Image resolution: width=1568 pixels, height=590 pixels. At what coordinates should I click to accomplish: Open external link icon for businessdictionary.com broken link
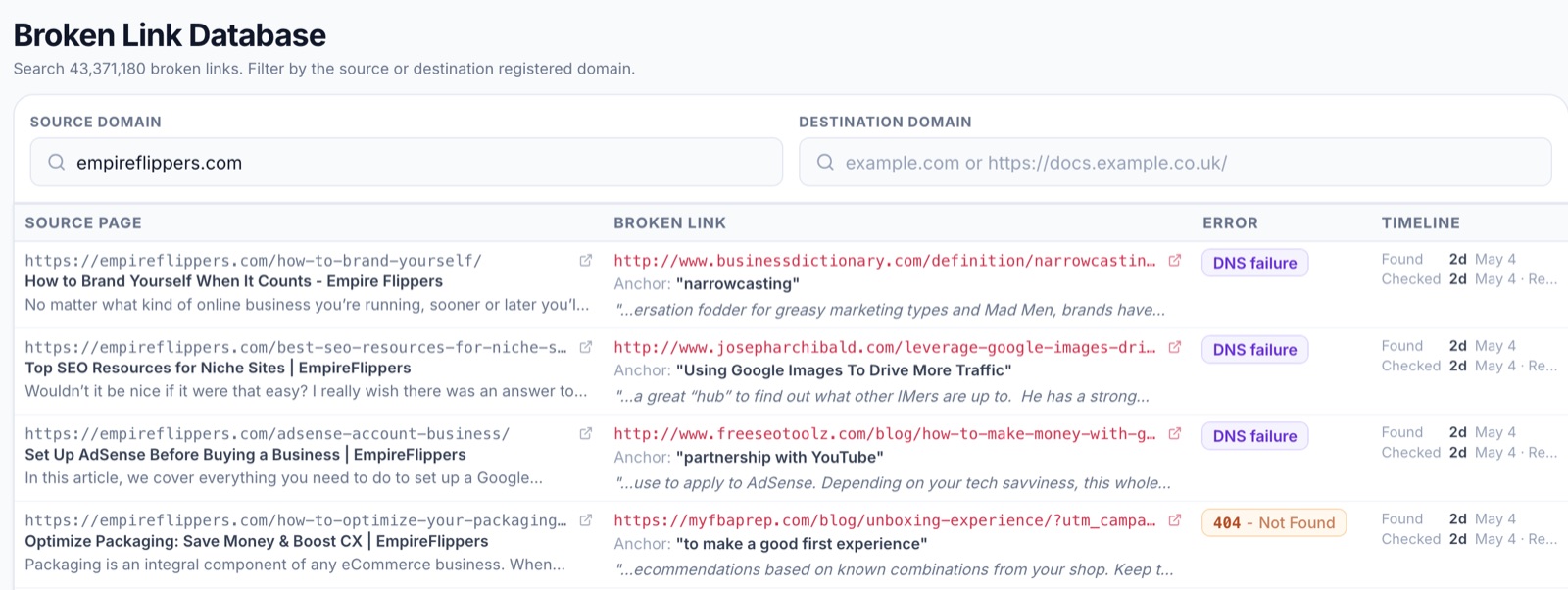(1174, 261)
